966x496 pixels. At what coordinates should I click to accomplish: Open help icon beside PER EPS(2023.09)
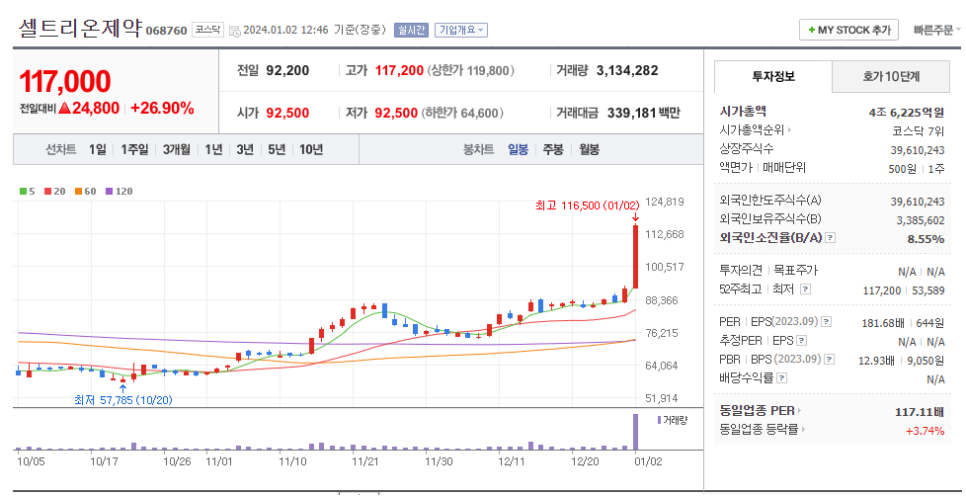(827, 322)
